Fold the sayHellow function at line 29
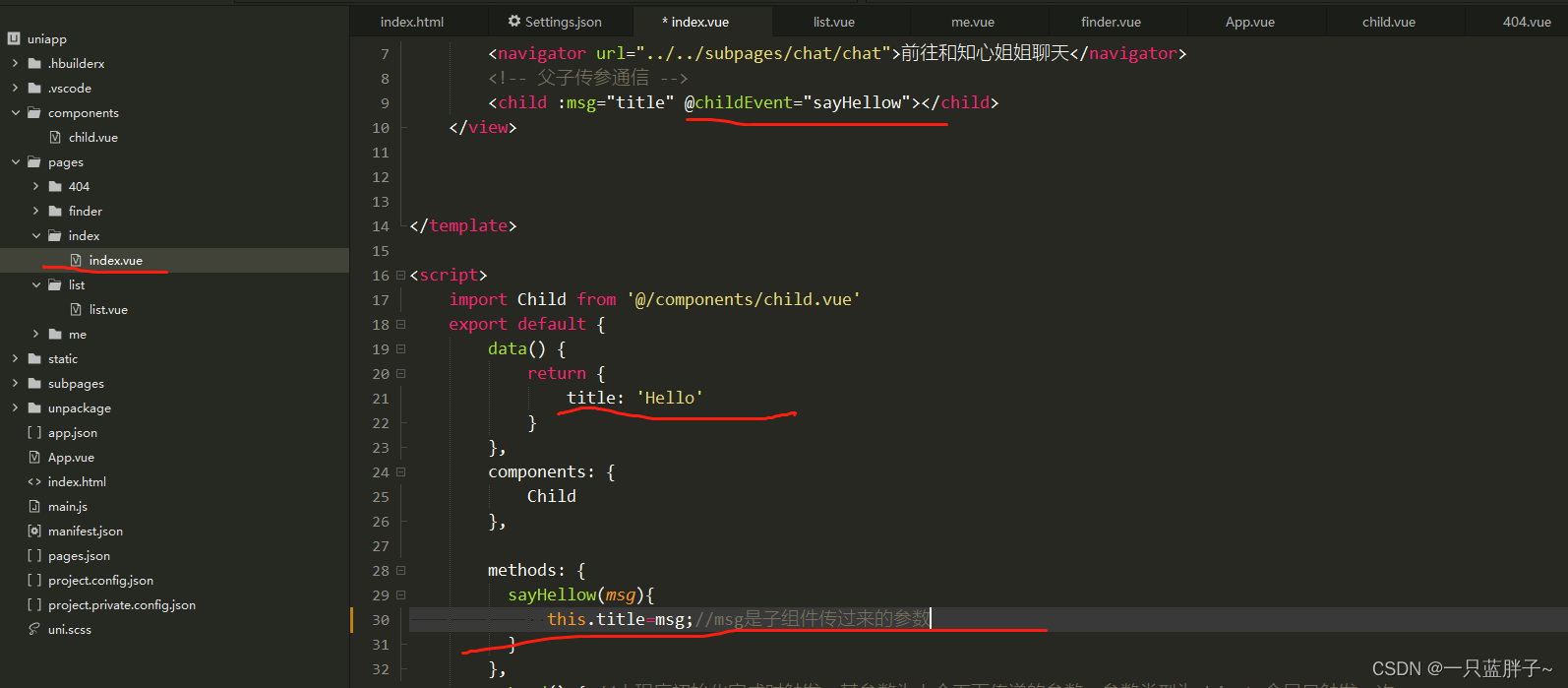The height and width of the screenshot is (688, 1568). 400,595
